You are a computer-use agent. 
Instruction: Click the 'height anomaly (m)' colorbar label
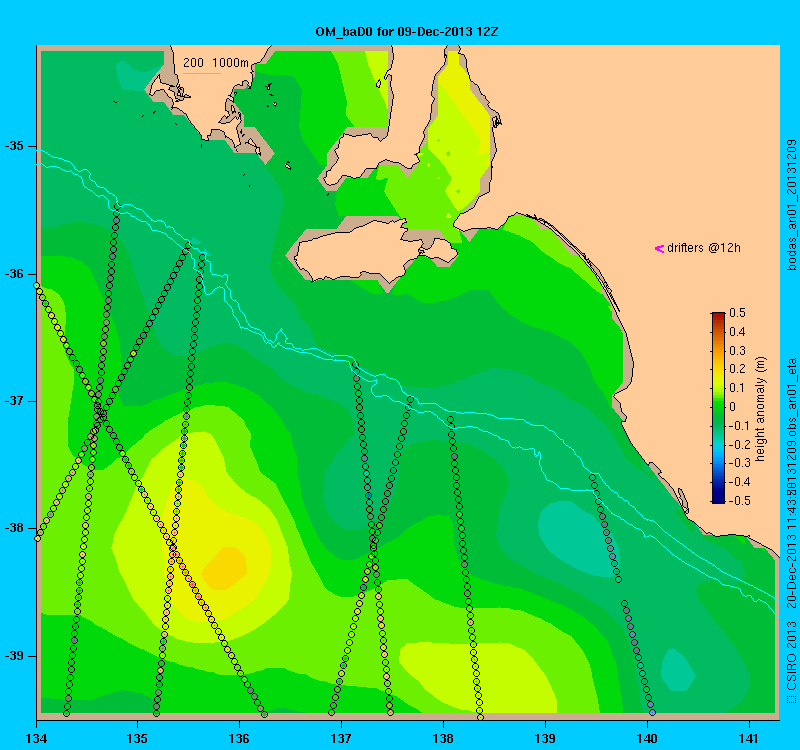760,409
